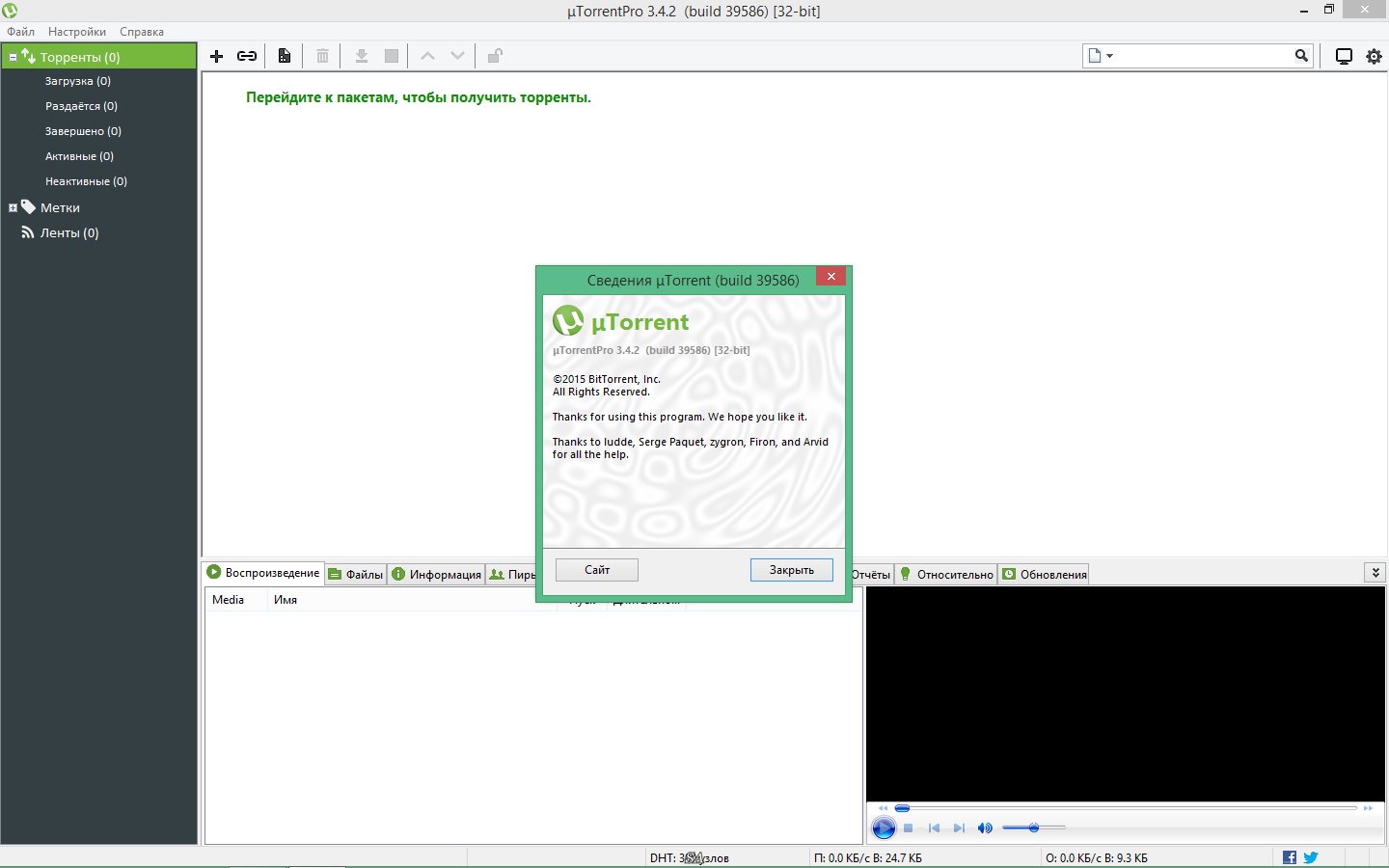Click the speaker volume icon in player

point(985,827)
